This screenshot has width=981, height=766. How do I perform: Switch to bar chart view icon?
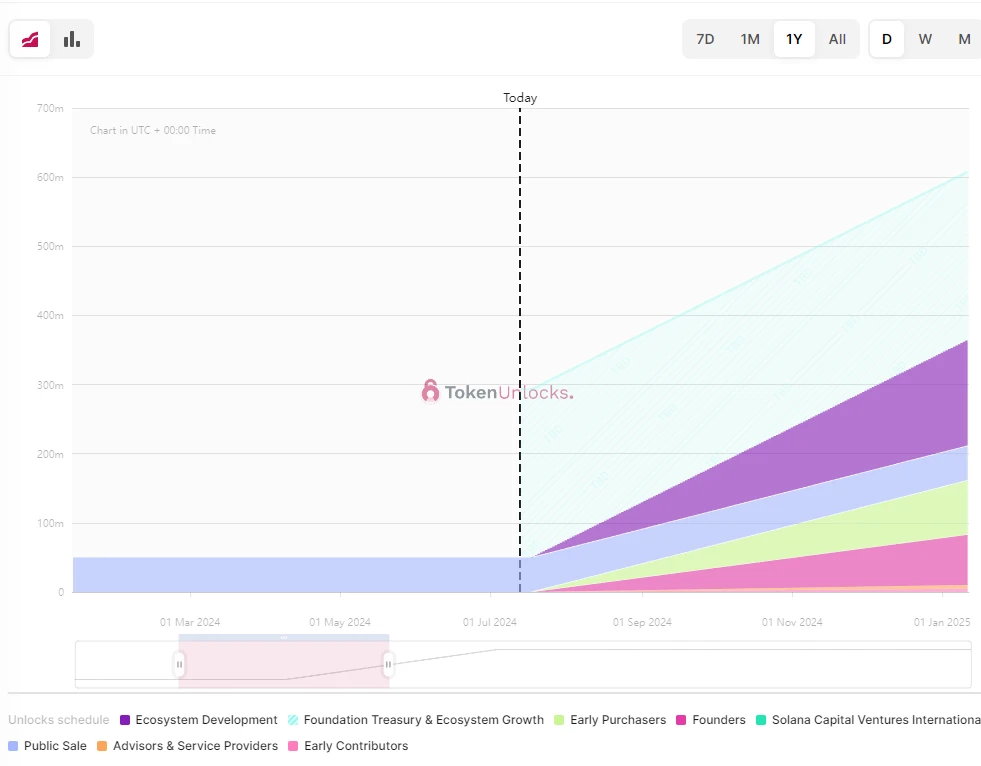72,39
